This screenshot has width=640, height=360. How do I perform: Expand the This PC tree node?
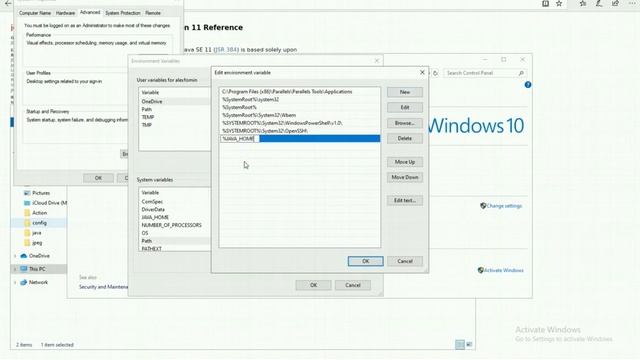[15, 269]
